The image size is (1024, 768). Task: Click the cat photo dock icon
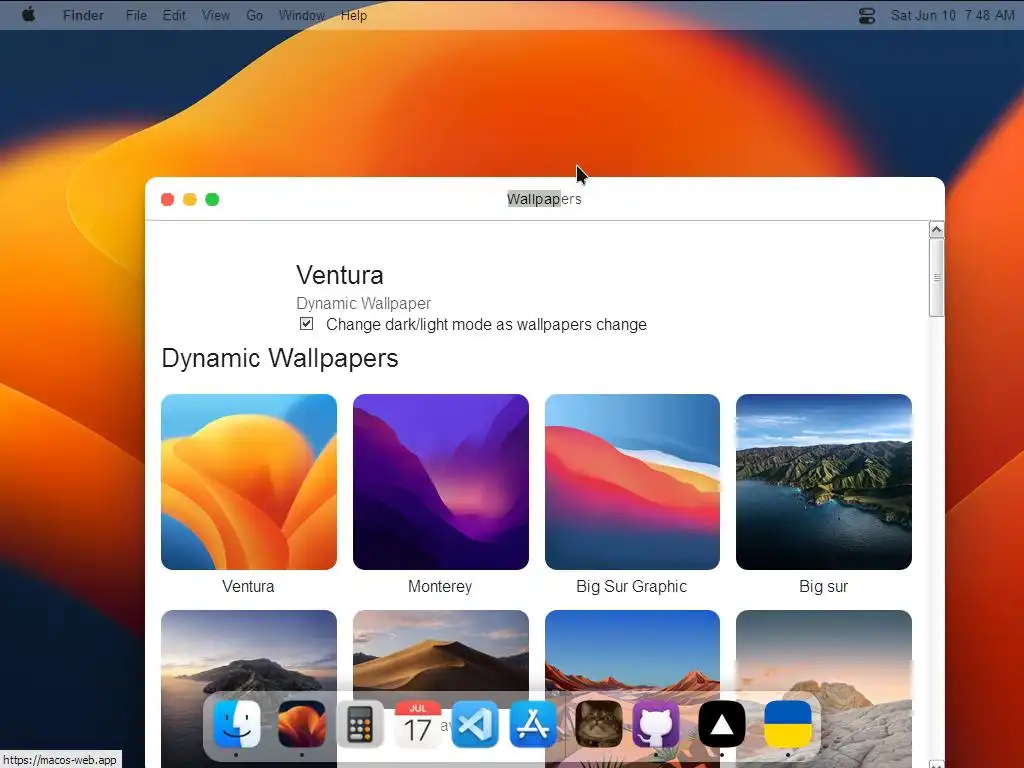(599, 724)
